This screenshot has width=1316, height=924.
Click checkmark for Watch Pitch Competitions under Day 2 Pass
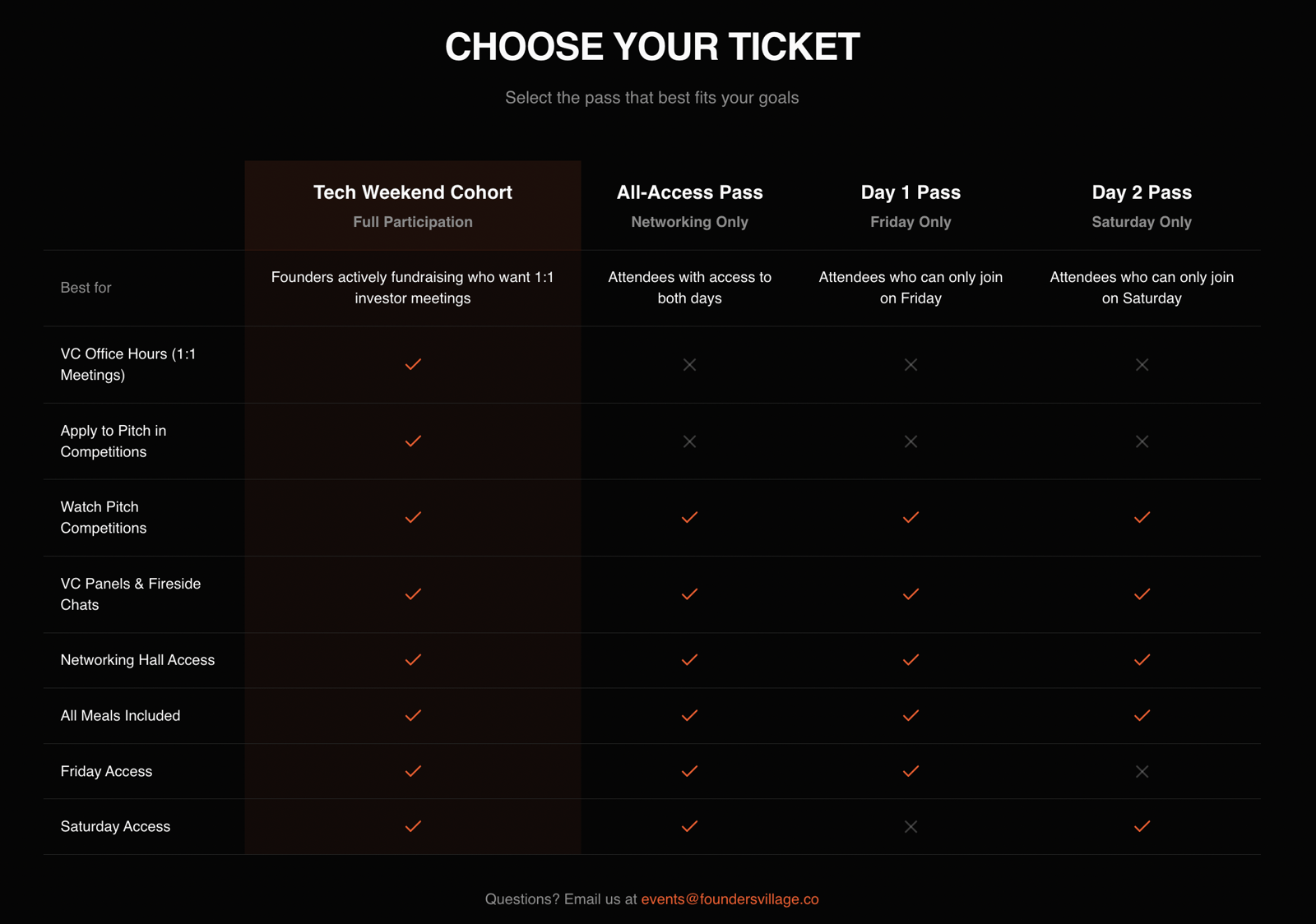(x=1142, y=517)
